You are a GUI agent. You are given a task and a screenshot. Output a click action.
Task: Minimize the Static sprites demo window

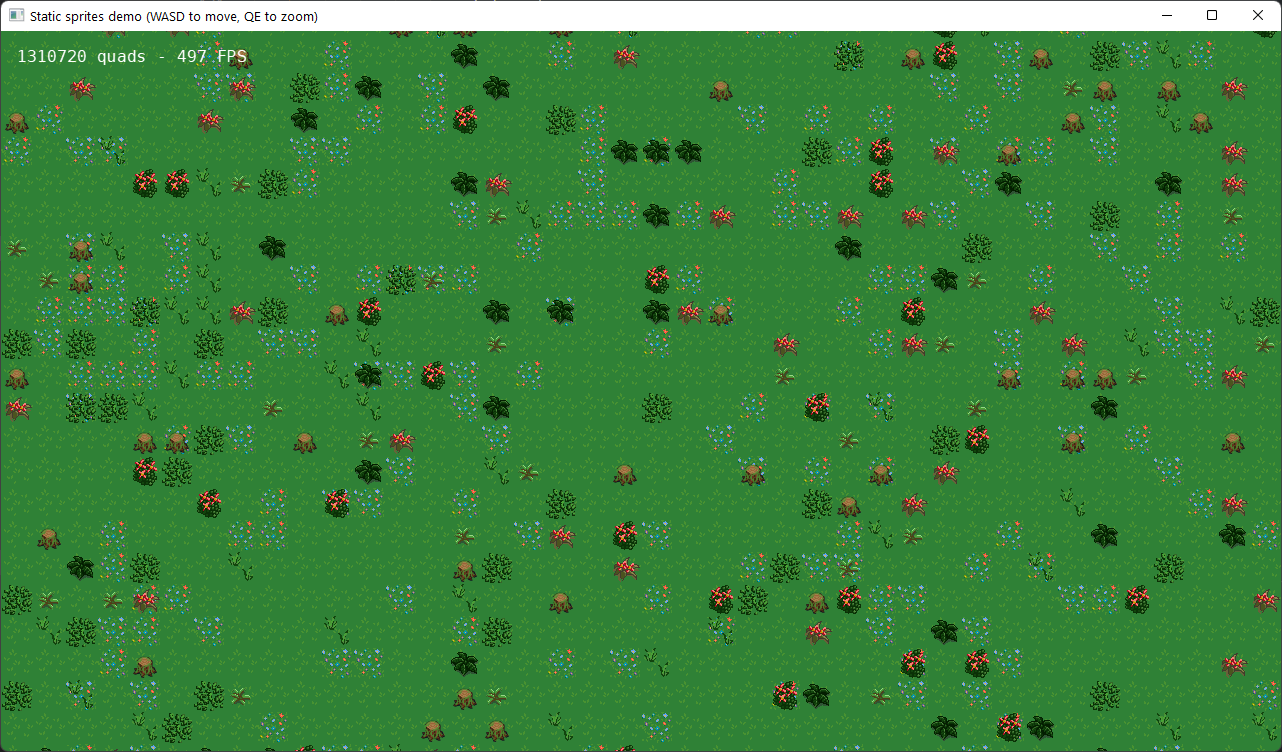(1166, 16)
